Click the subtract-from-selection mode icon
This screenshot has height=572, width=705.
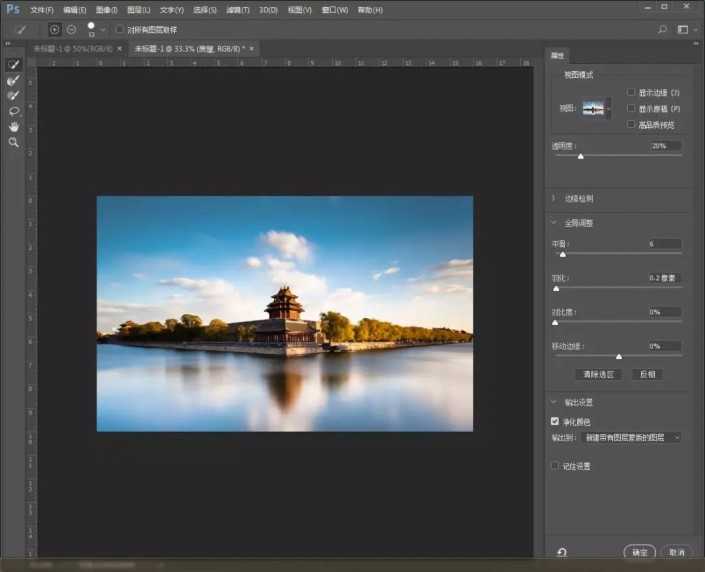[71, 30]
